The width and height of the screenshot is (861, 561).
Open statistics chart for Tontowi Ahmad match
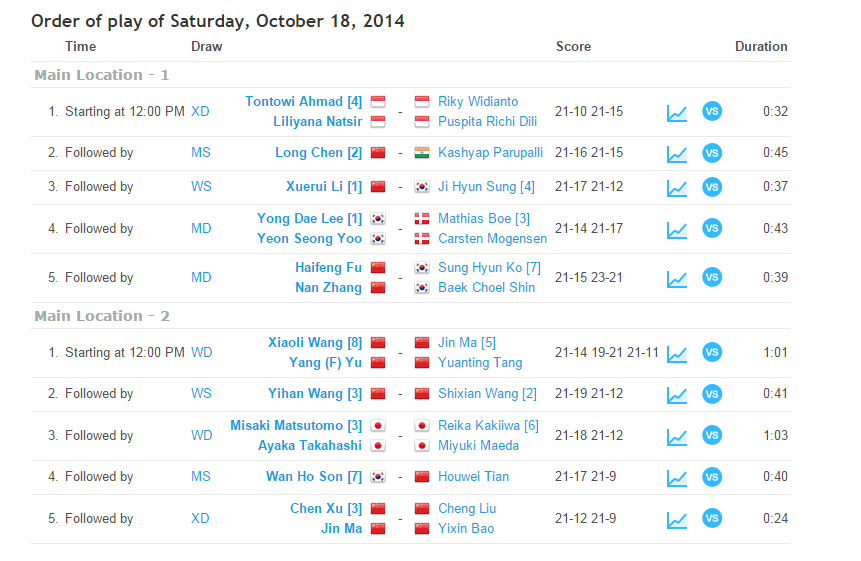click(677, 112)
